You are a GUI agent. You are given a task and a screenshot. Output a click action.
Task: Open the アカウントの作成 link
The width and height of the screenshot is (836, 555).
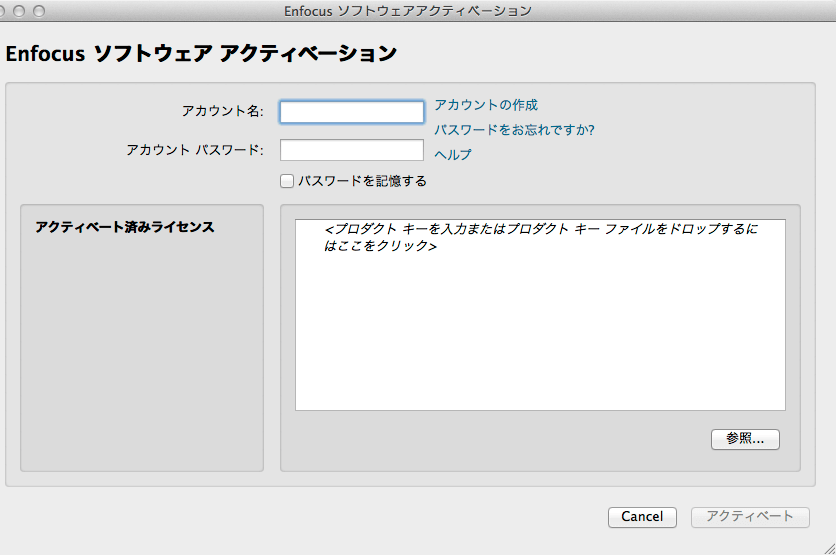click(x=486, y=105)
